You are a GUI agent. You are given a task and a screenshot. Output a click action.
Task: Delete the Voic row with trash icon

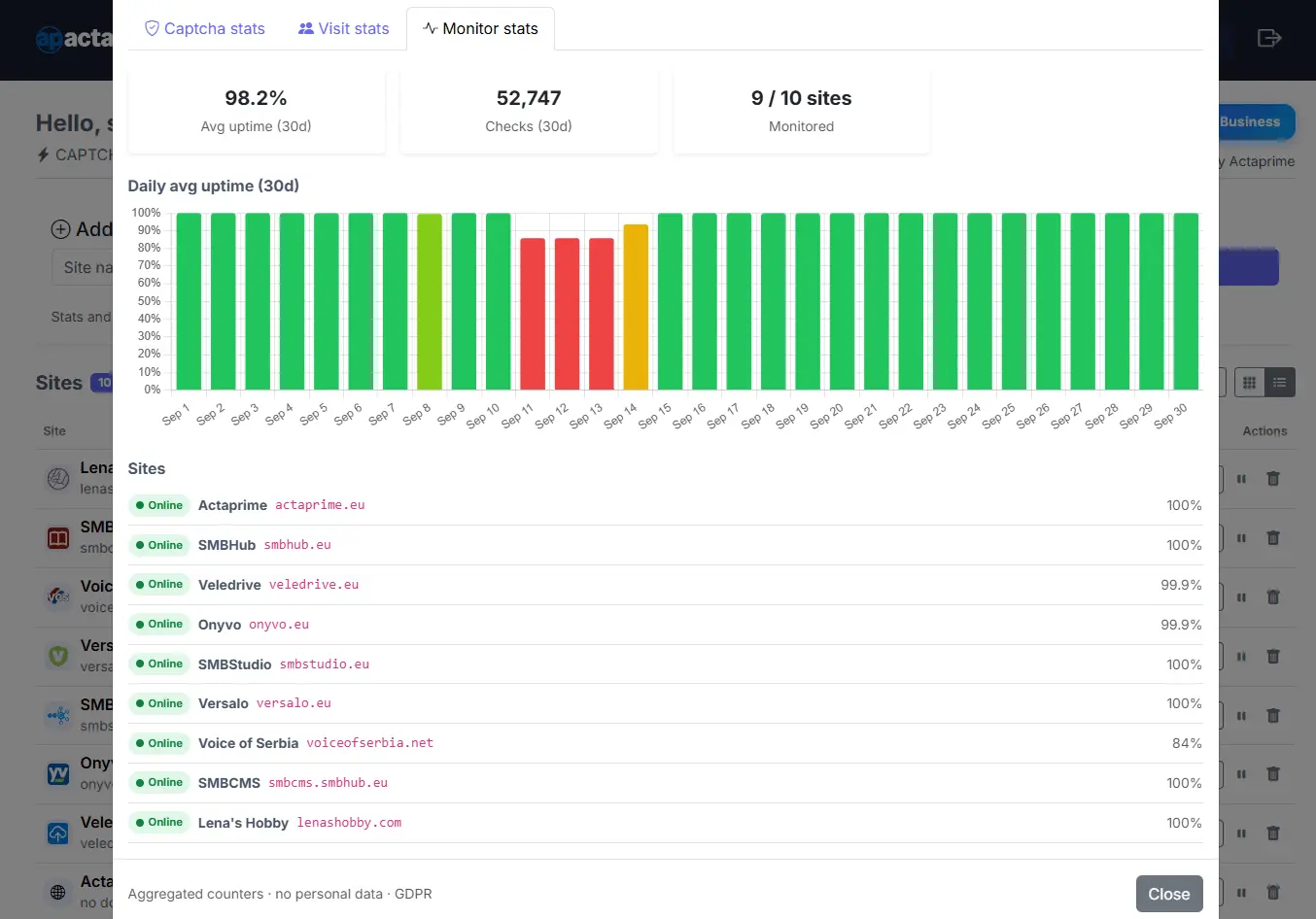(x=1273, y=597)
